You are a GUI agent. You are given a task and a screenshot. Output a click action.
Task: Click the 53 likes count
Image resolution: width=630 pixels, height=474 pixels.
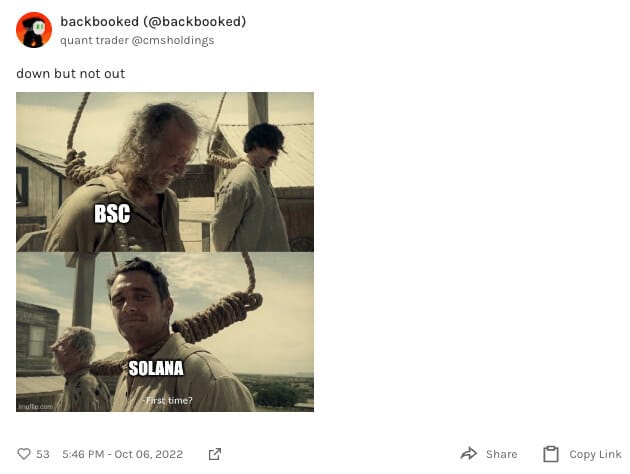[43, 454]
